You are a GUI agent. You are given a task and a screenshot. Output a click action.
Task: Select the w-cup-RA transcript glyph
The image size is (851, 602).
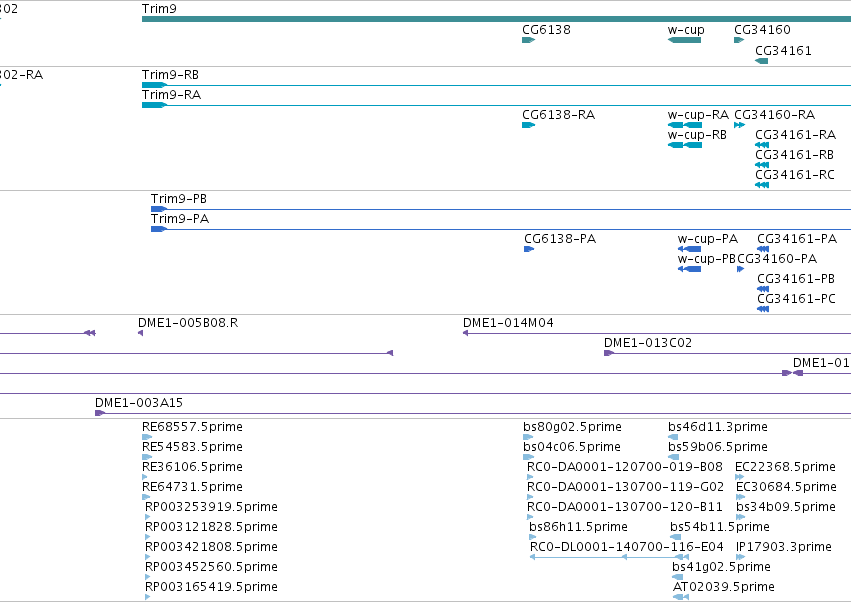pyautogui.click(x=685, y=125)
